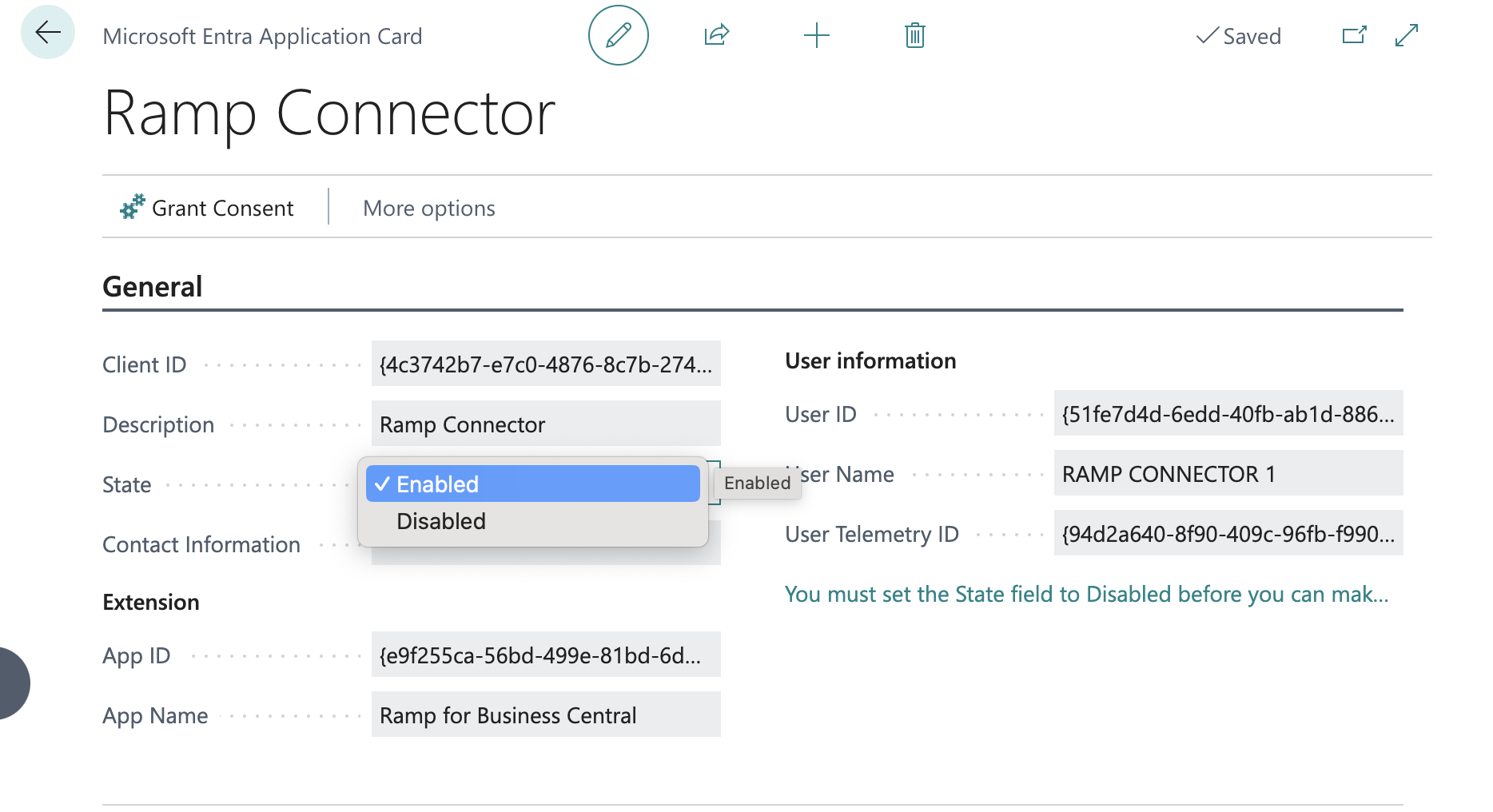Screen dimensions: 1493x812
Task: Click the Ramp Connector page title
Action: [329, 113]
